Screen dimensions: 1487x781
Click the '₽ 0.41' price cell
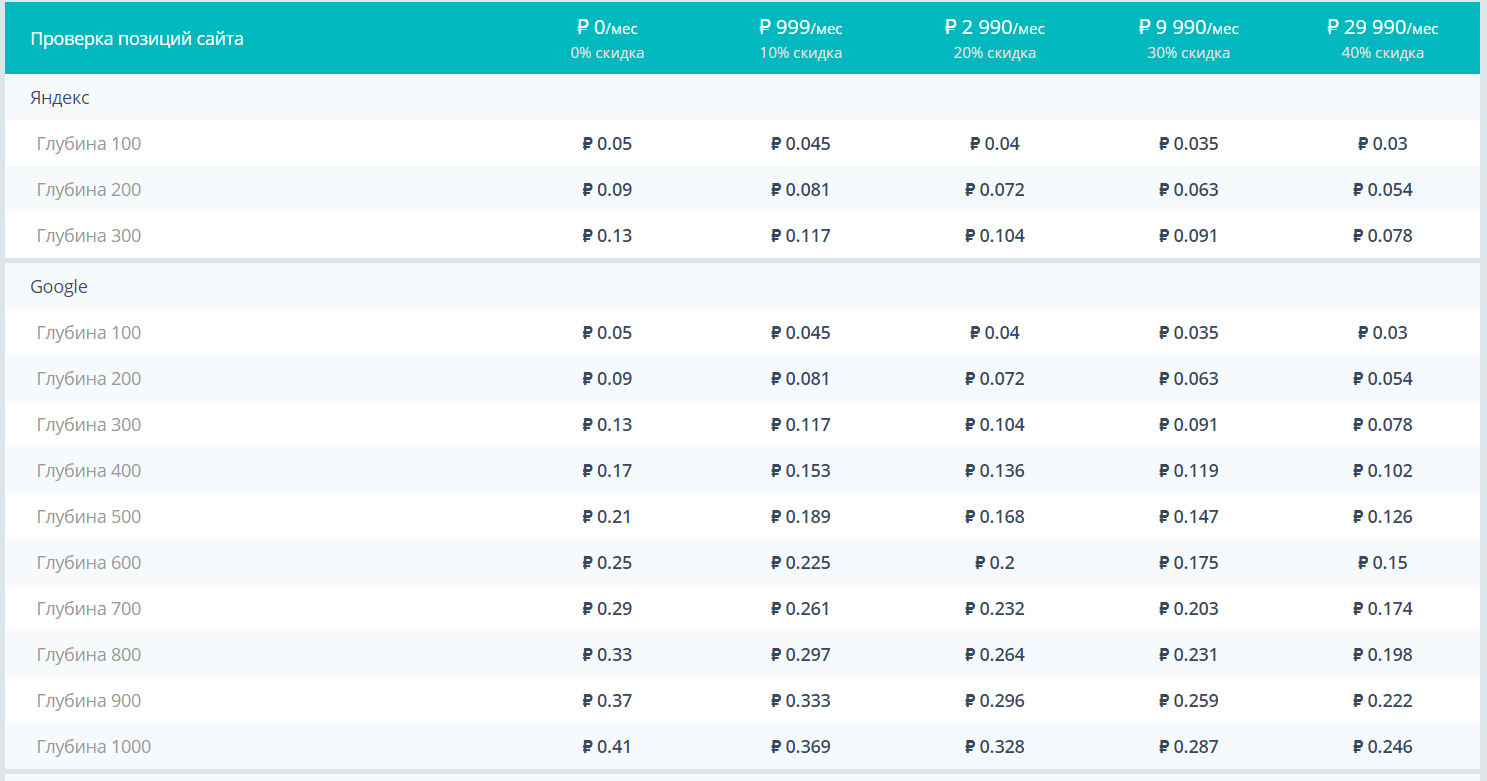coord(607,747)
